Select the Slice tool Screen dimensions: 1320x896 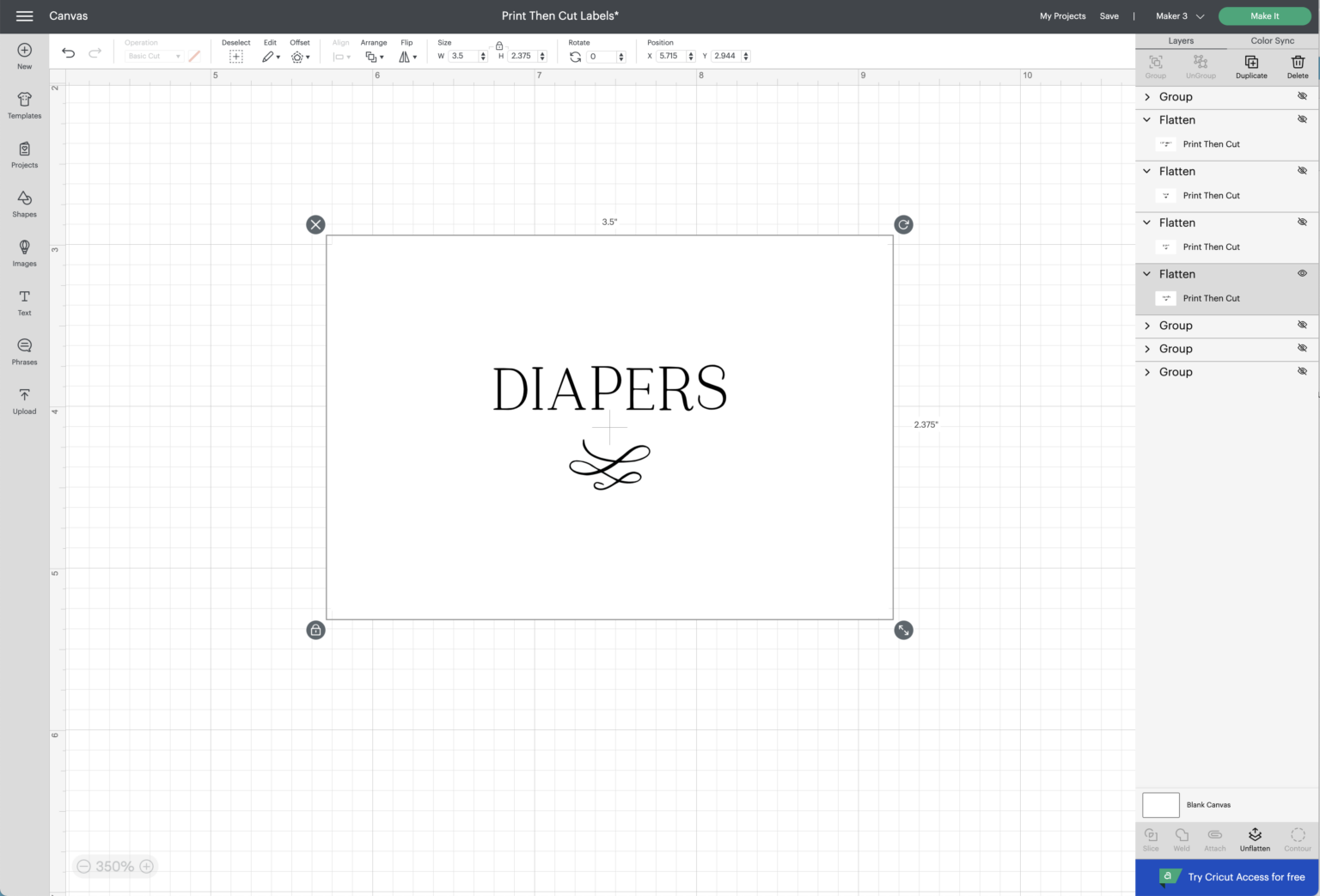click(1151, 839)
